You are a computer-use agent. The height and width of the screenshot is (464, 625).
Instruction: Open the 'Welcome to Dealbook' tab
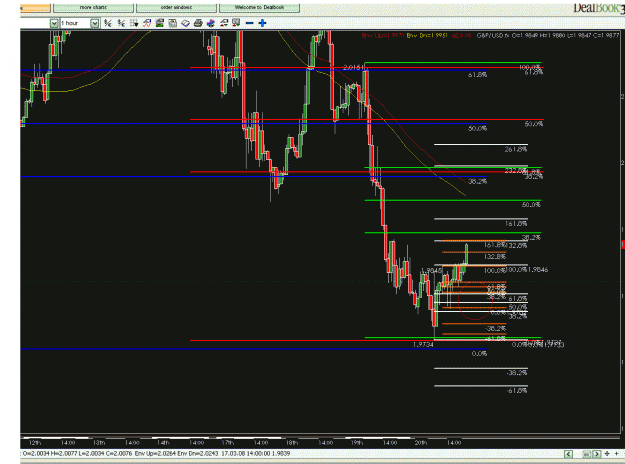259,8
